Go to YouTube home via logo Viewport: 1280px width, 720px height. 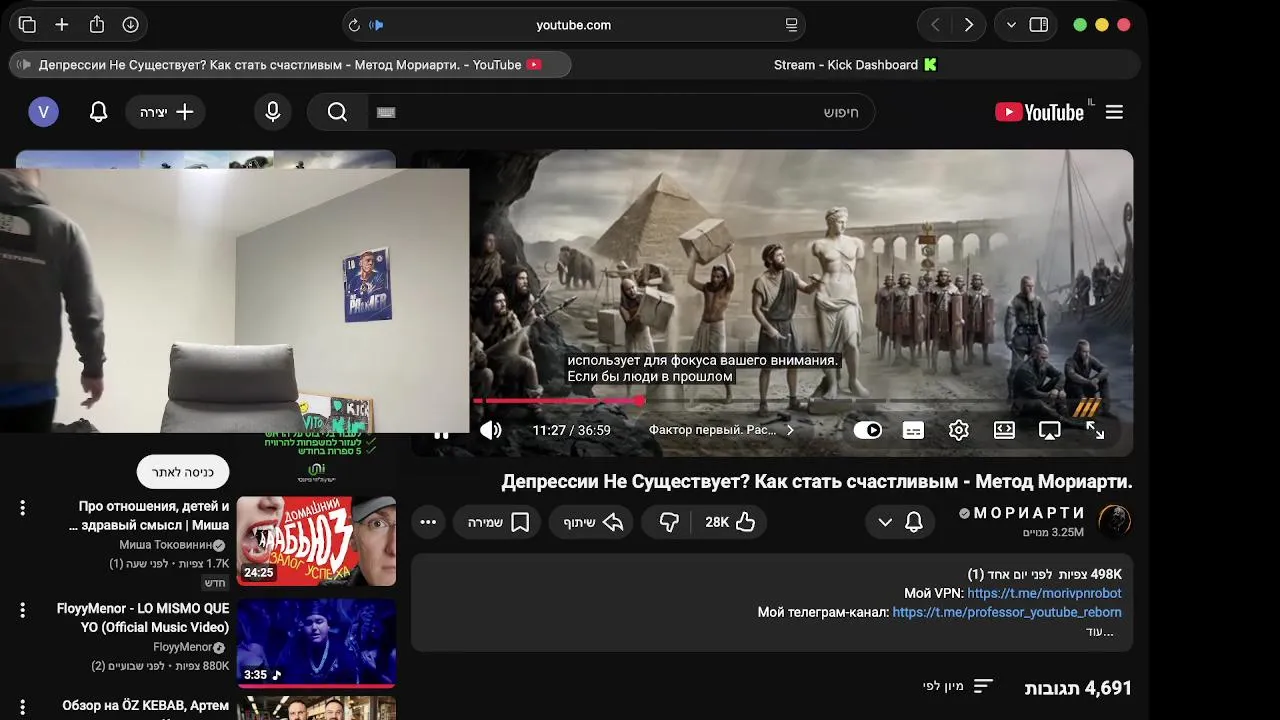pyautogui.click(x=1041, y=112)
